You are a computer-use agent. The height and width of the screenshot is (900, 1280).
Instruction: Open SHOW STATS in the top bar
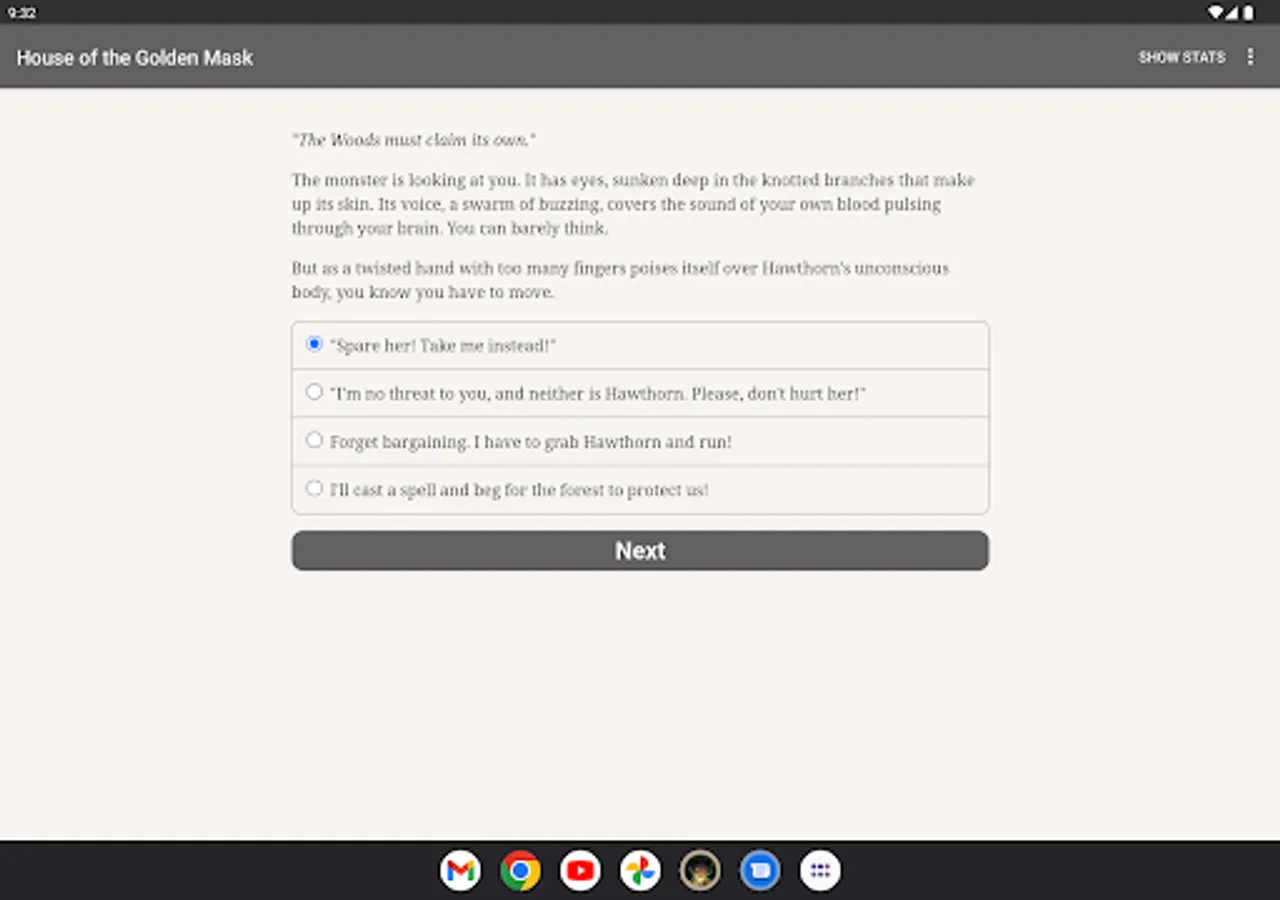1182,57
